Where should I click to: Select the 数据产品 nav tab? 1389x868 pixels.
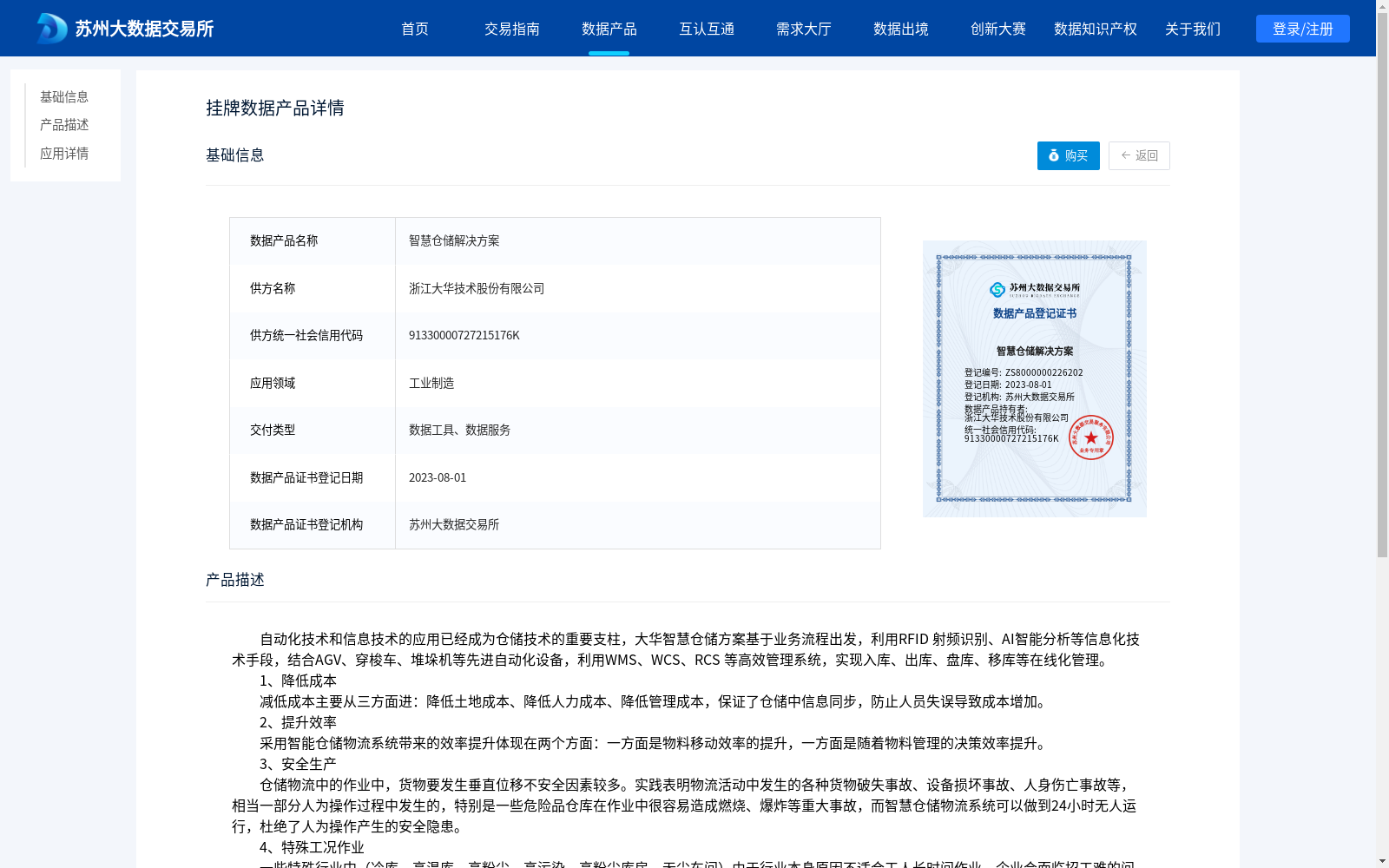[609, 29]
